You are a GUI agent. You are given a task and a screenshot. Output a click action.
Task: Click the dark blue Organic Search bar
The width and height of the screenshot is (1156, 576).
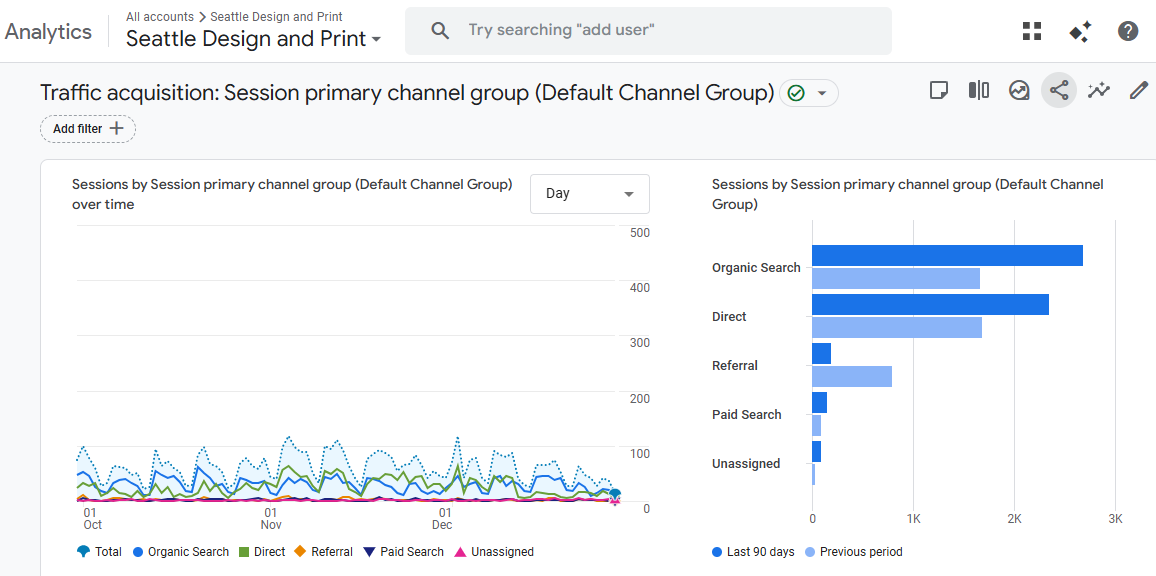pyautogui.click(x=946, y=256)
